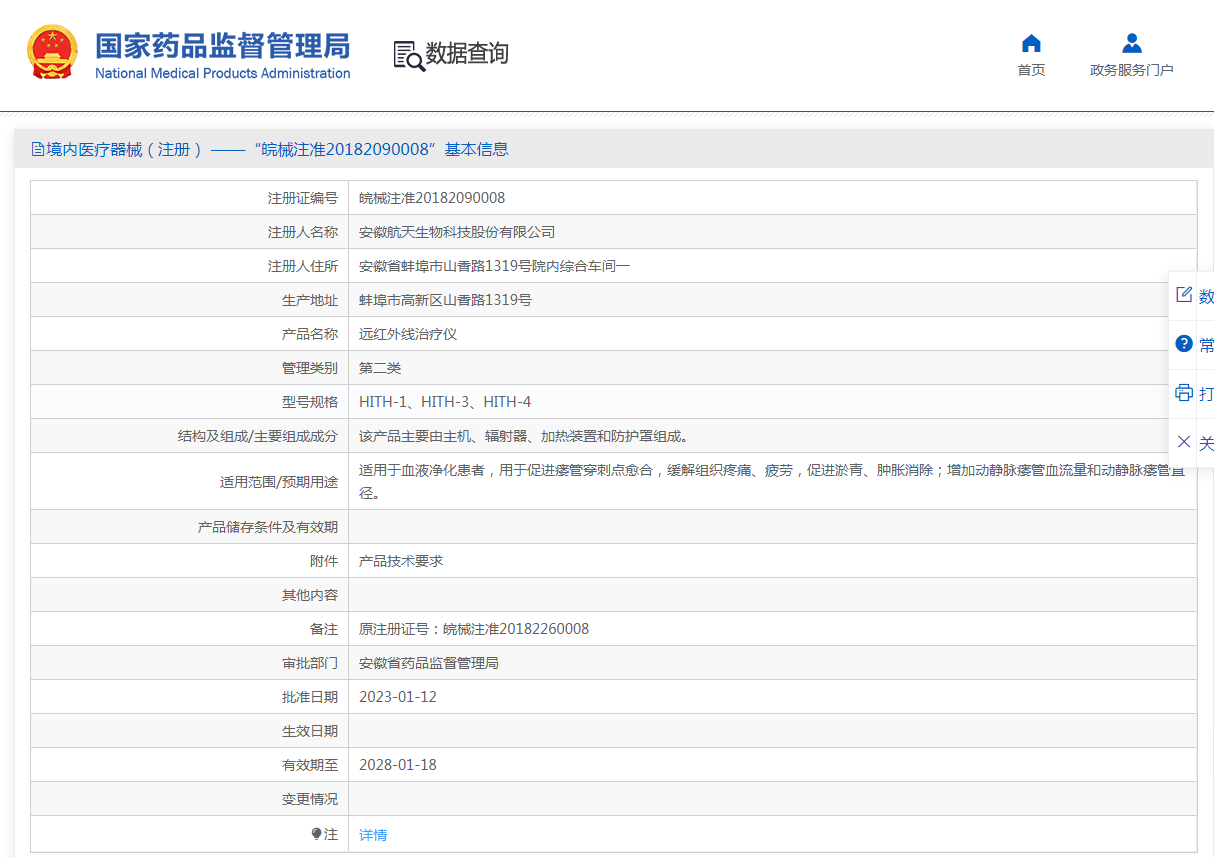The width and height of the screenshot is (1214, 858).
Task: Select approval date 2023-01-12
Action: pos(398,697)
